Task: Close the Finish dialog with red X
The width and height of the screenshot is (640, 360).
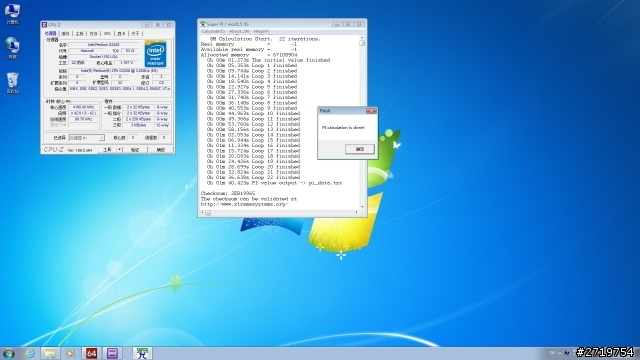Action: [371, 111]
